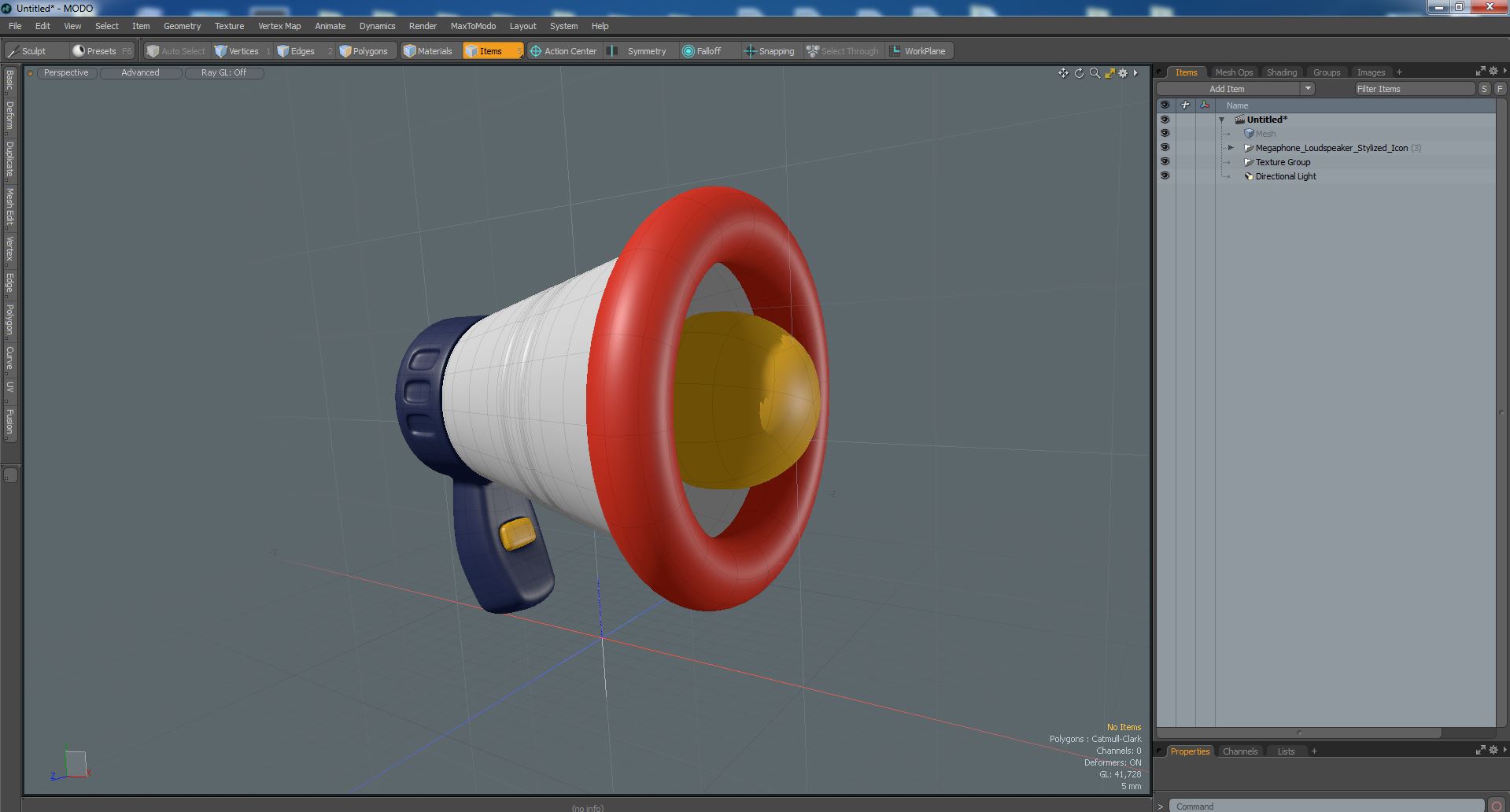
Task: Add a new tab next to Images
Action: [x=1399, y=72]
